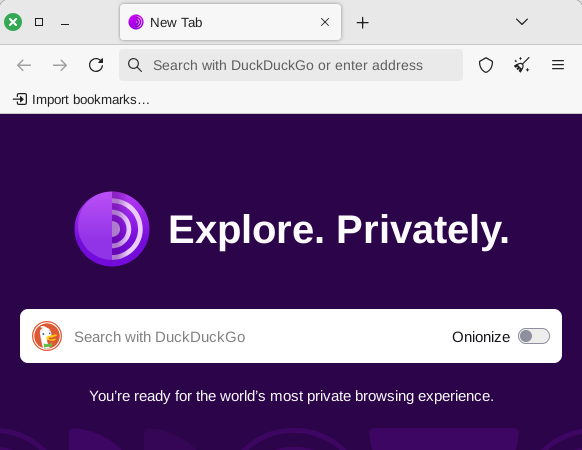This screenshot has width=582, height=450.
Task: Click the Tor Browser onion logo
Action: tap(112, 229)
